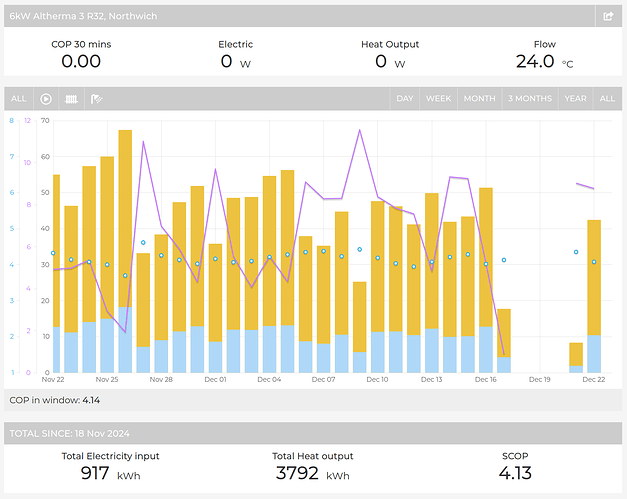Show the YEAR time range
627x499 pixels.
pyautogui.click(x=575, y=99)
